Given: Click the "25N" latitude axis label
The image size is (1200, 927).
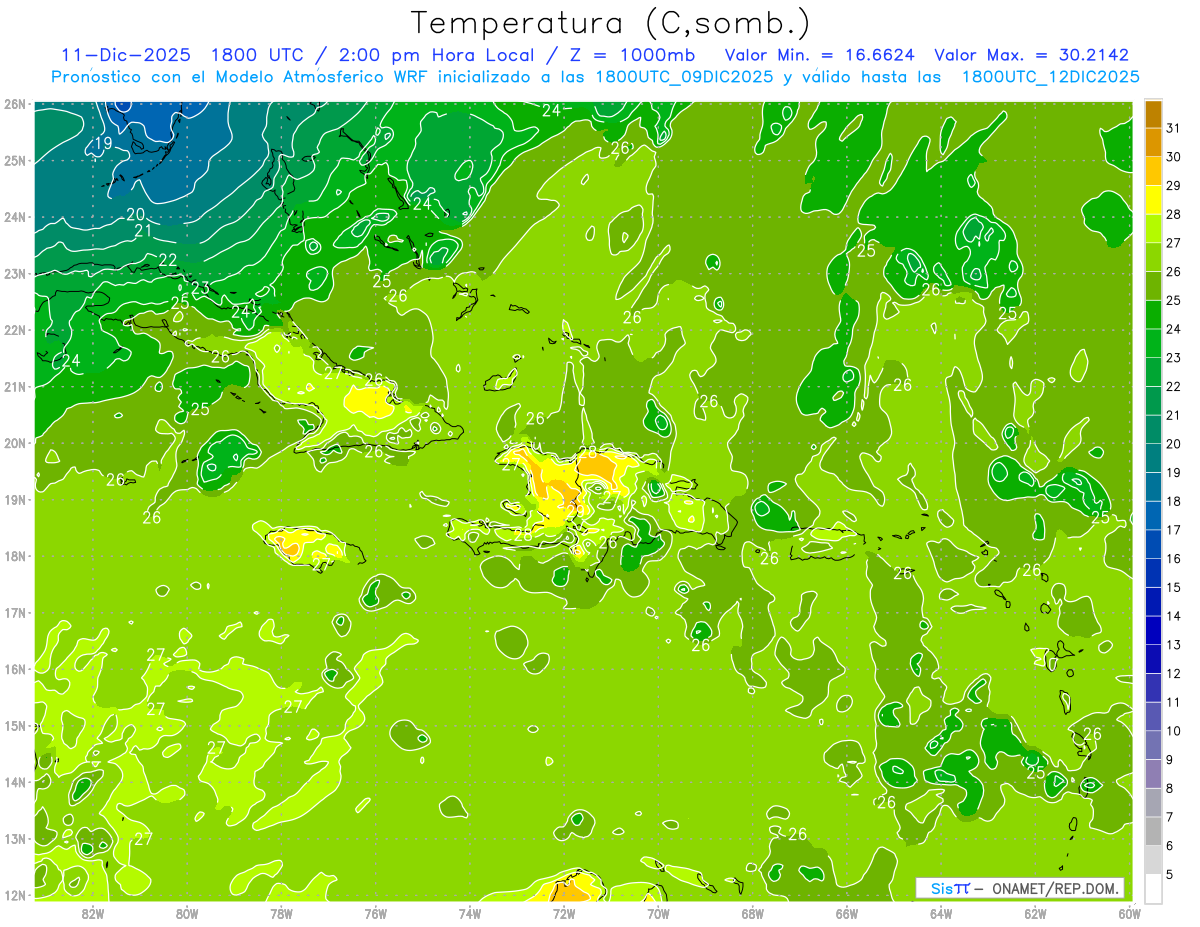Looking at the screenshot, I should (14, 161).
